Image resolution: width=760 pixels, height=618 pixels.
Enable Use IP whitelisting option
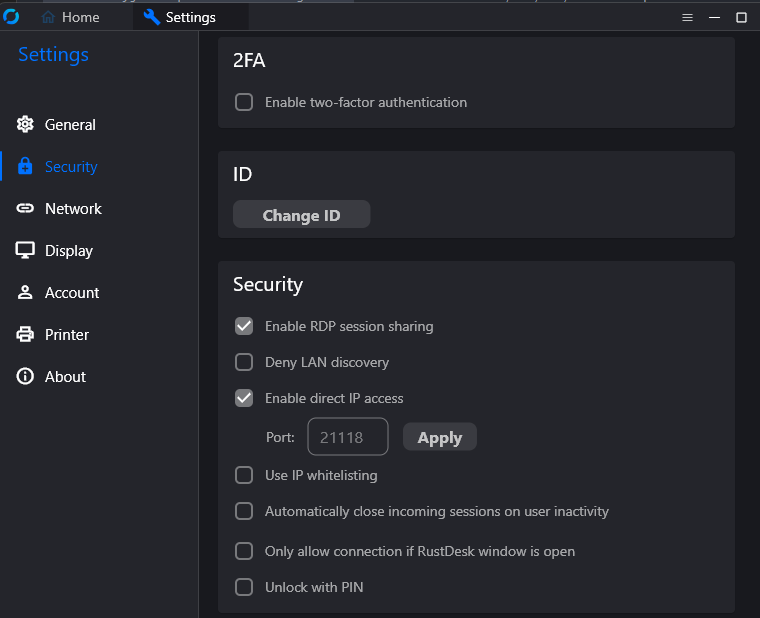click(244, 475)
